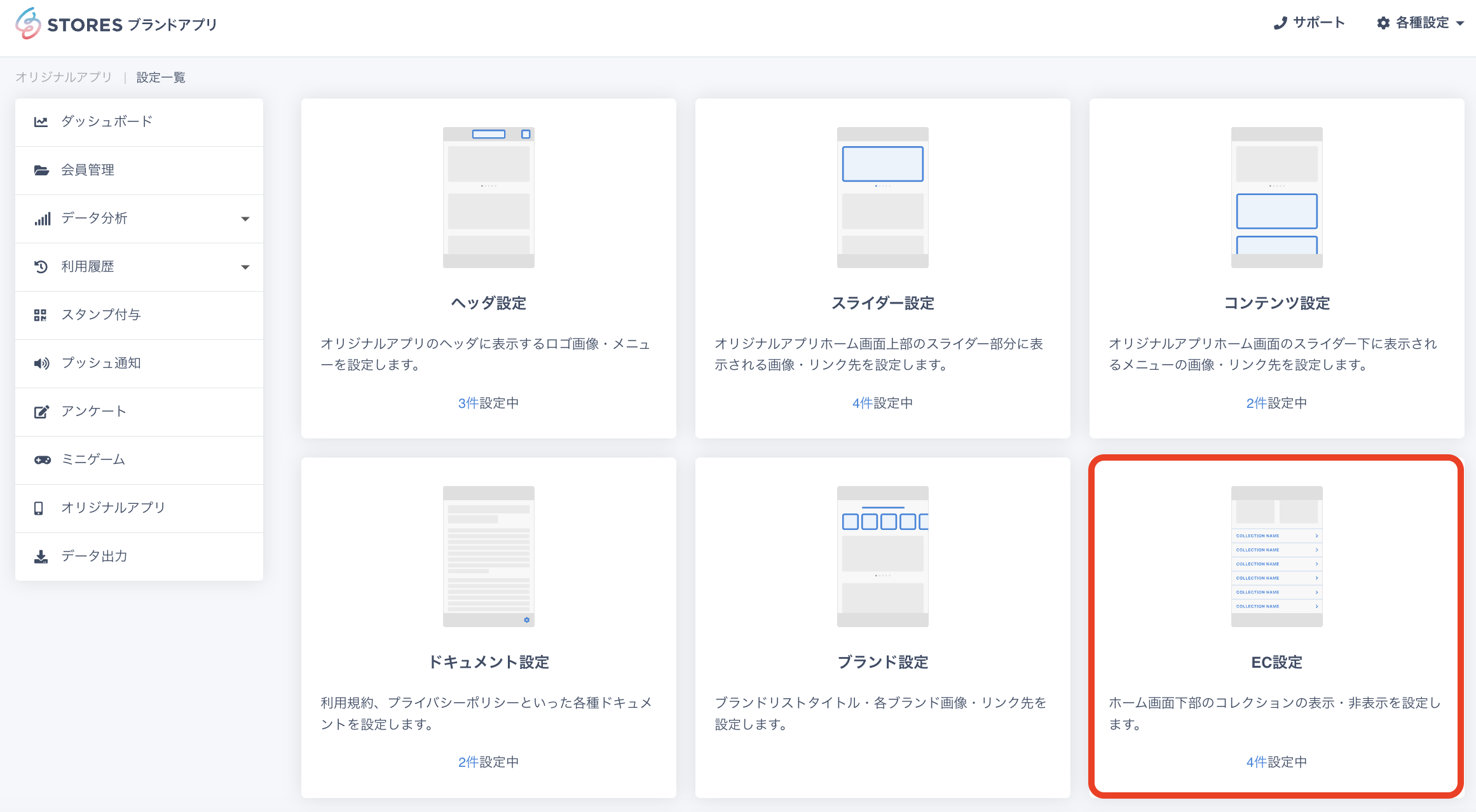The height and width of the screenshot is (812, 1476).
Task: Expand the 利用履歴 sidebar arrow
Action: click(245, 267)
